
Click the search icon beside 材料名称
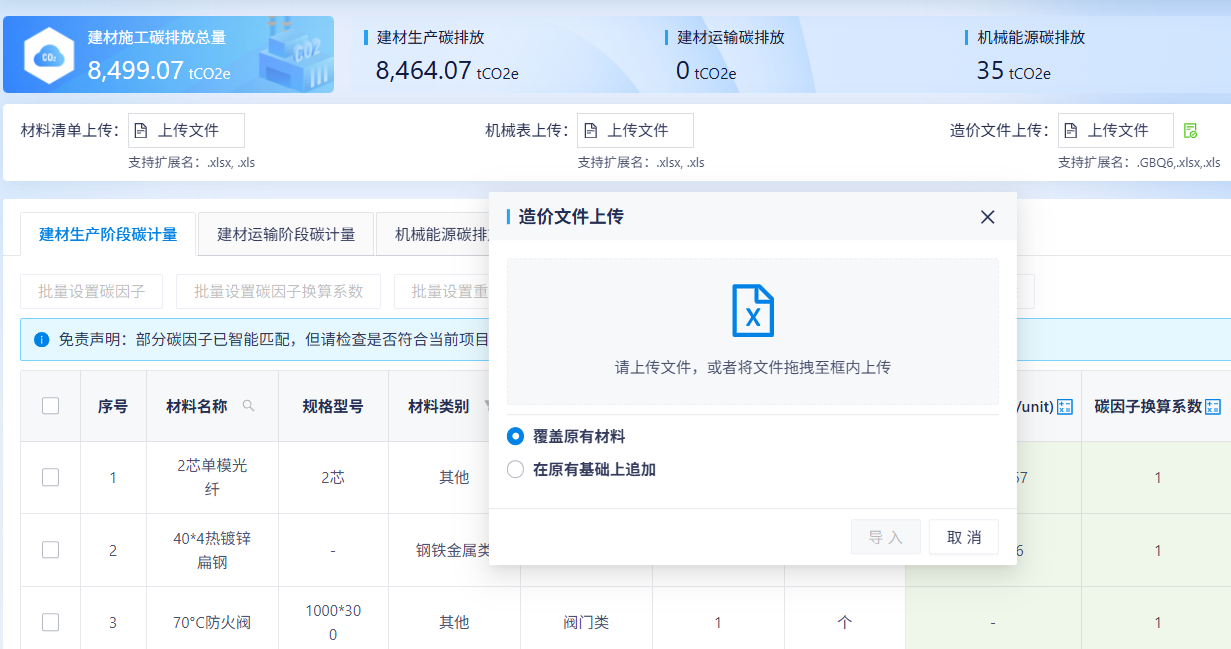249,406
